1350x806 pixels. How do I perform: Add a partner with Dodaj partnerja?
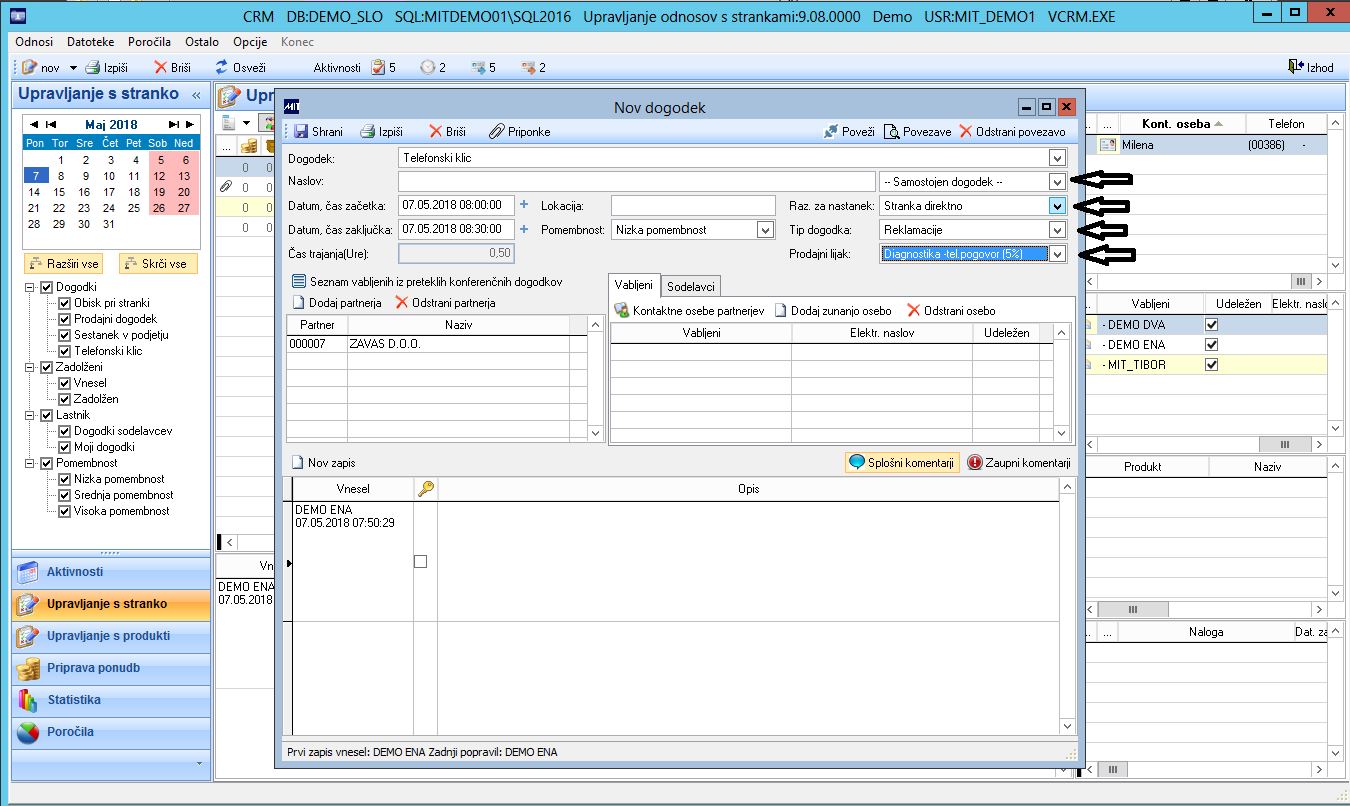coord(337,302)
